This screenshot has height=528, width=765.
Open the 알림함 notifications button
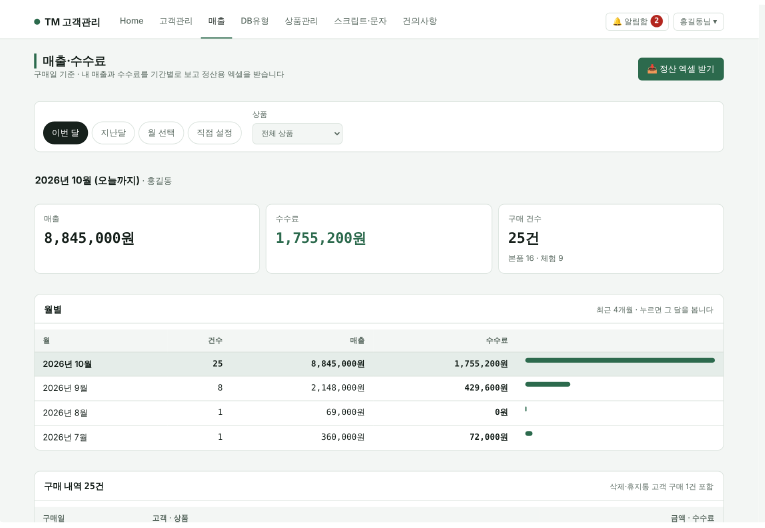[x=637, y=21]
